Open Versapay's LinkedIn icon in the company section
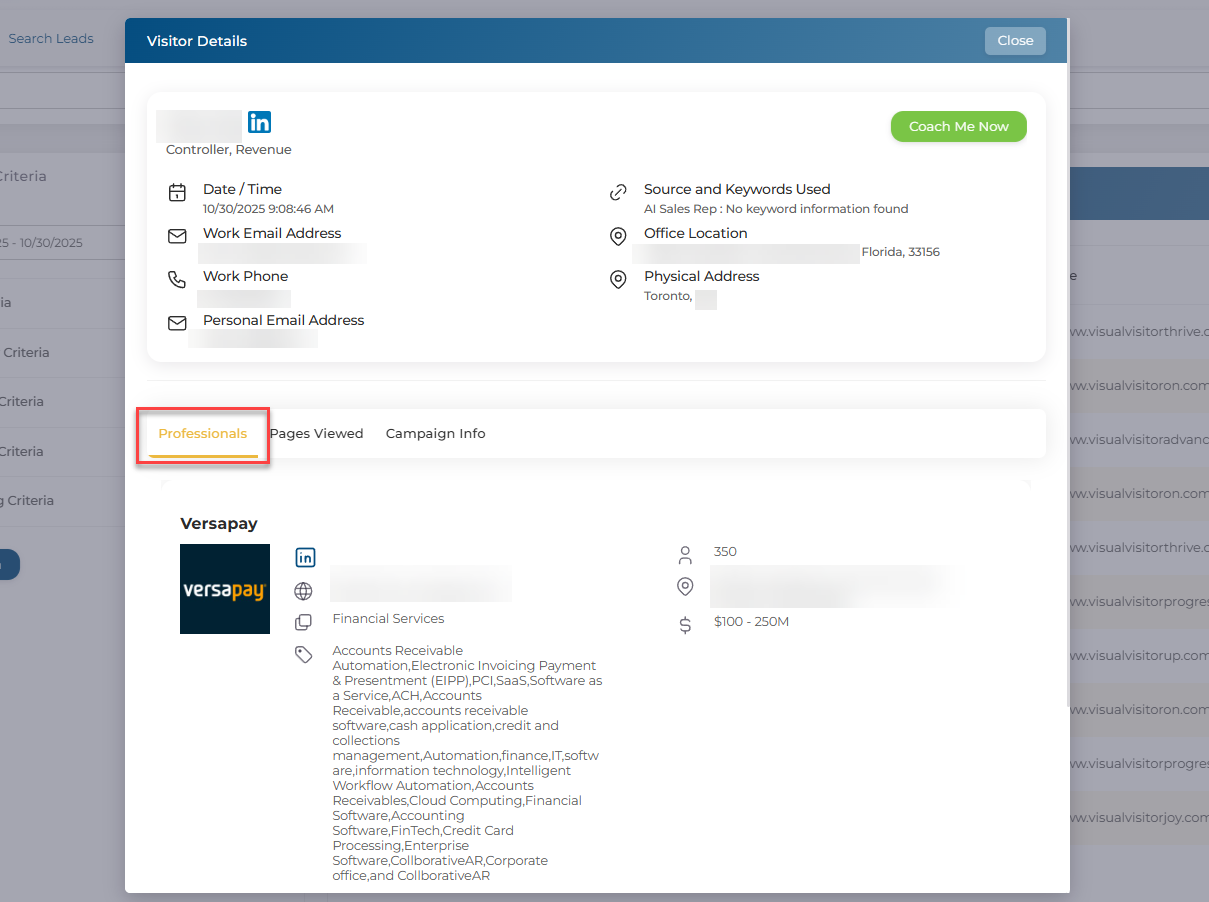This screenshot has width=1209, height=902. point(305,557)
